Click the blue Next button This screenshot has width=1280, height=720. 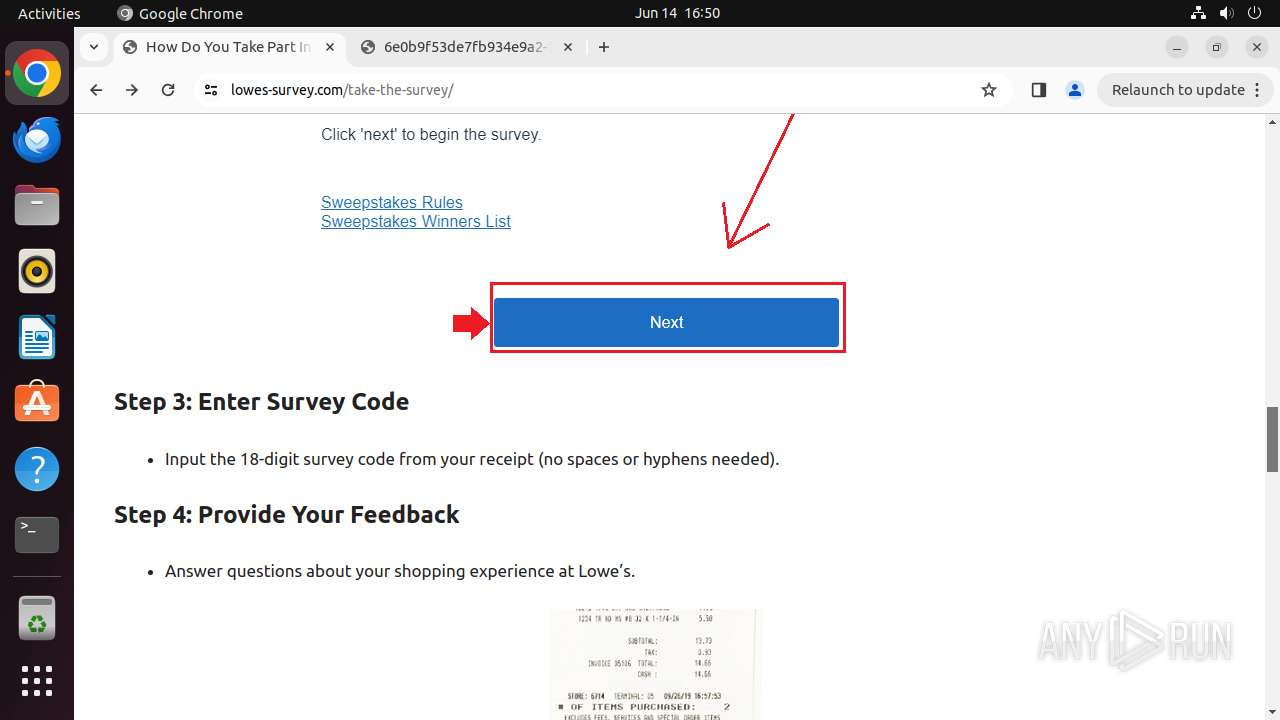click(x=666, y=322)
